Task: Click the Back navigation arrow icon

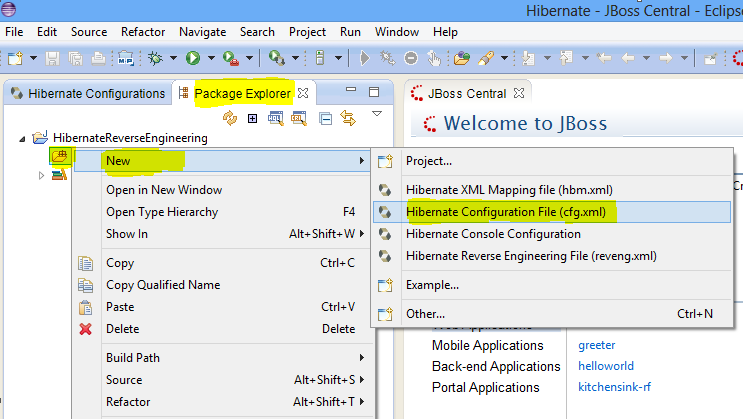Action: (x=627, y=58)
